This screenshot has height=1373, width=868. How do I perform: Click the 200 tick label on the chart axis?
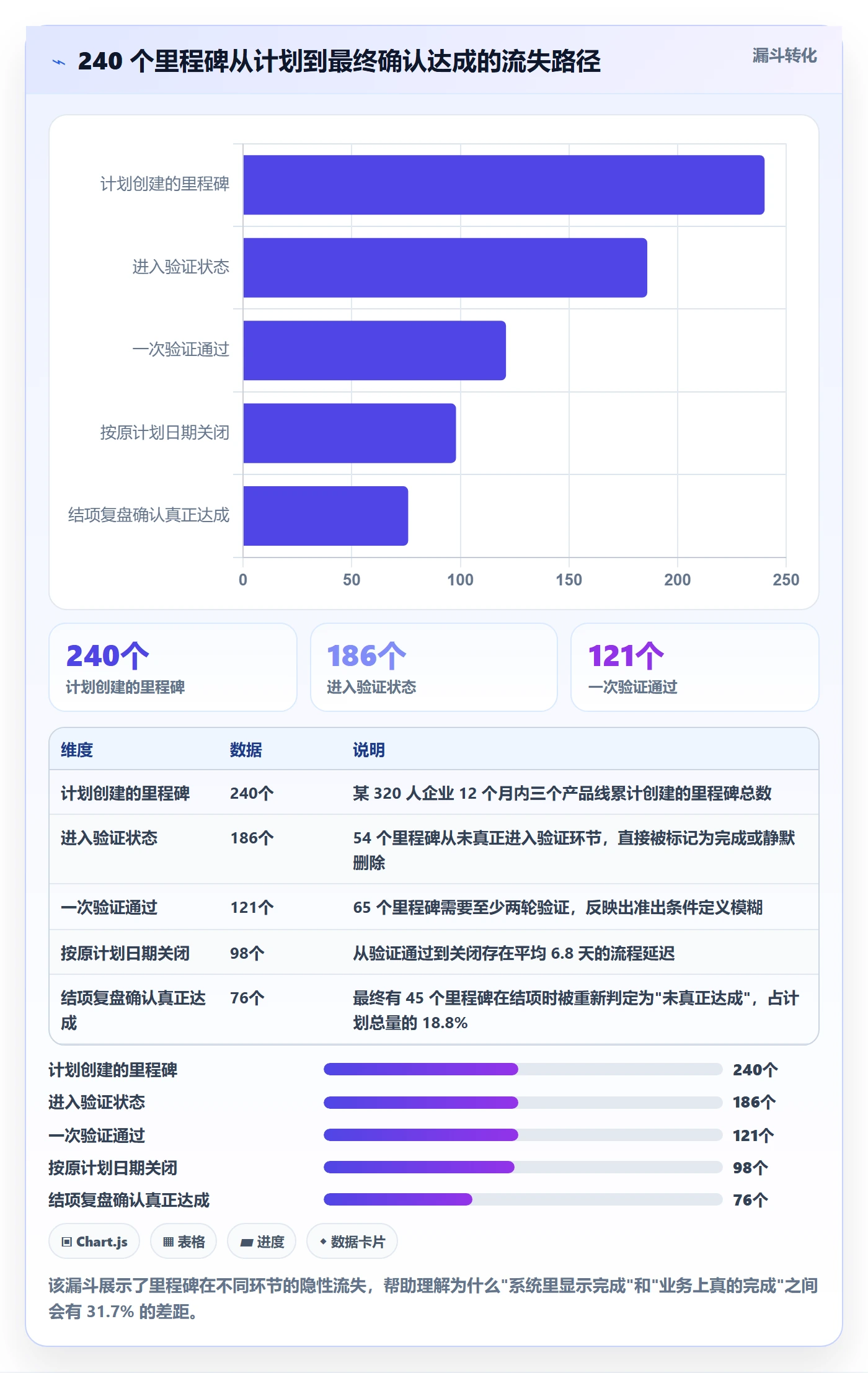click(677, 580)
